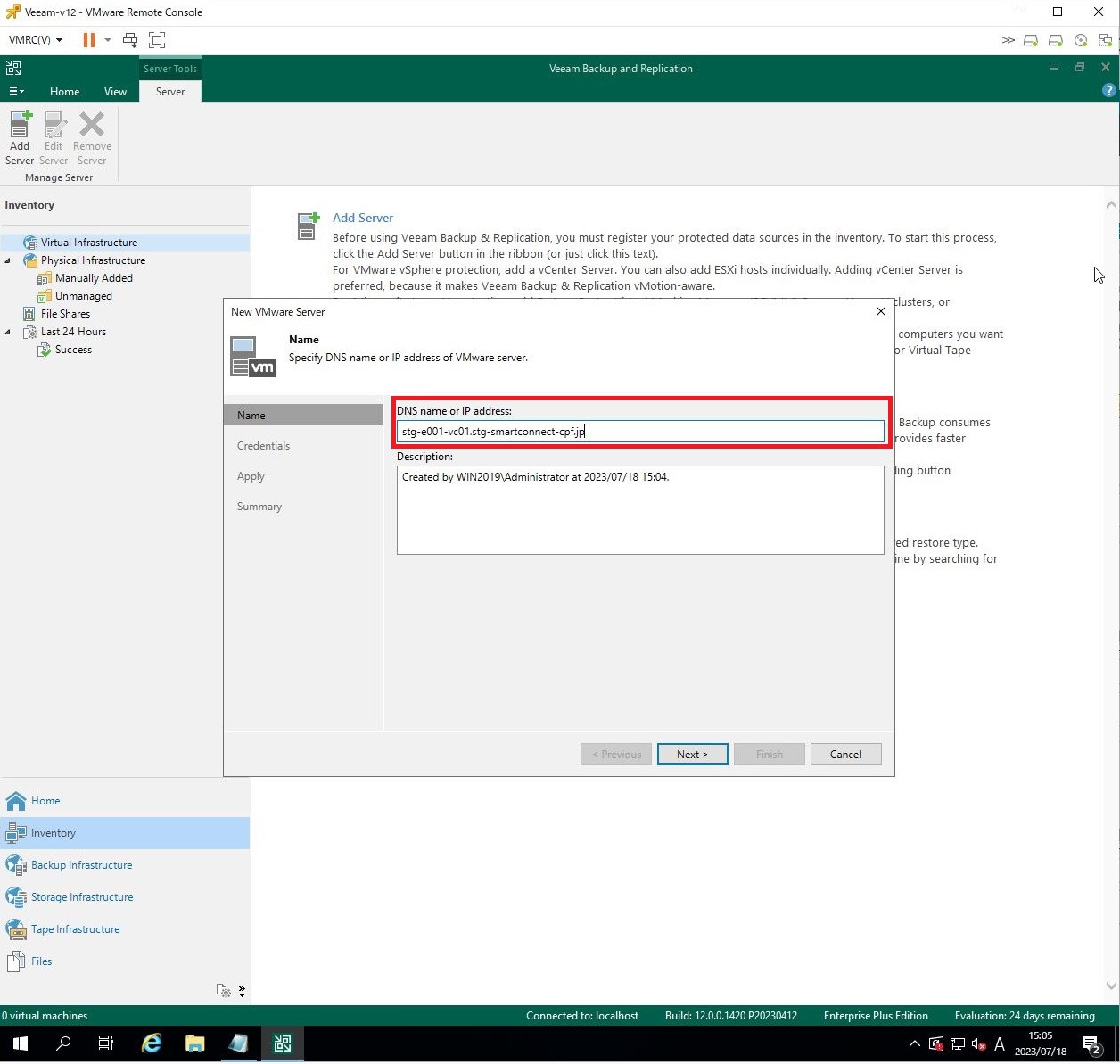The height and width of the screenshot is (1064, 1120).
Task: Click network icon in system tray
Action: 958,1044
